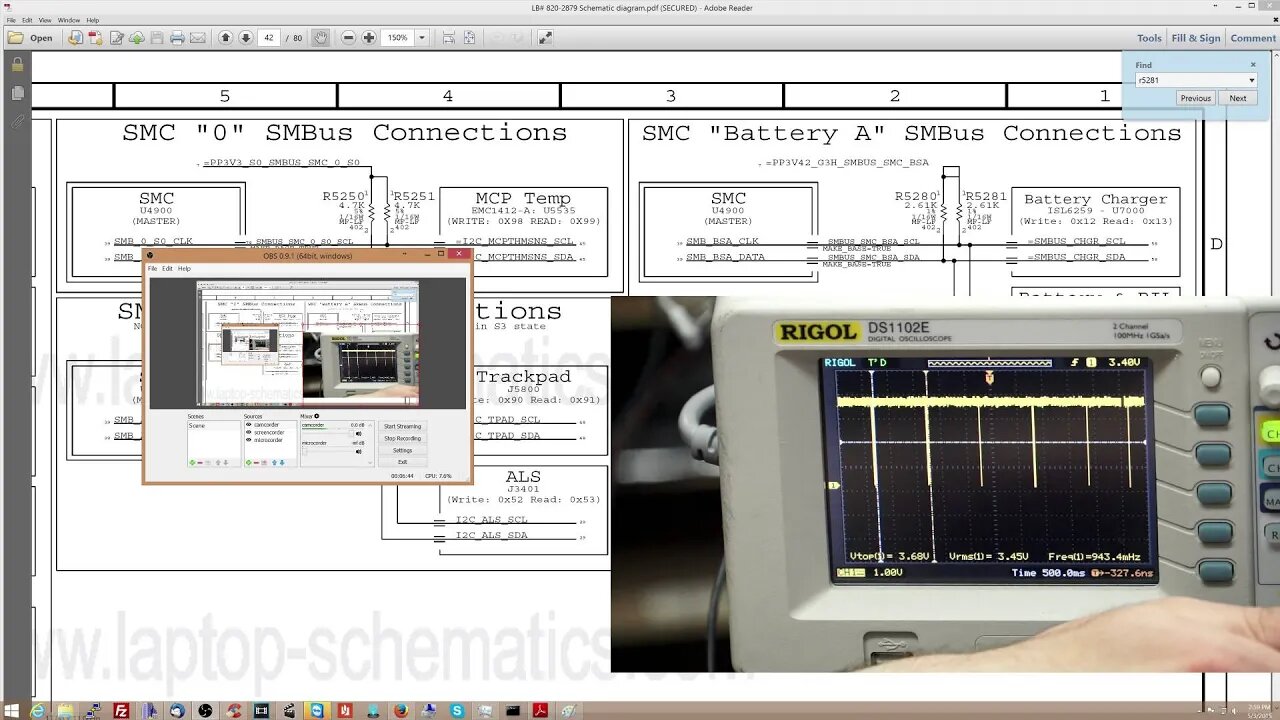The width and height of the screenshot is (1280, 720).
Task: Open the Tools pane tab
Action: coord(1149,38)
